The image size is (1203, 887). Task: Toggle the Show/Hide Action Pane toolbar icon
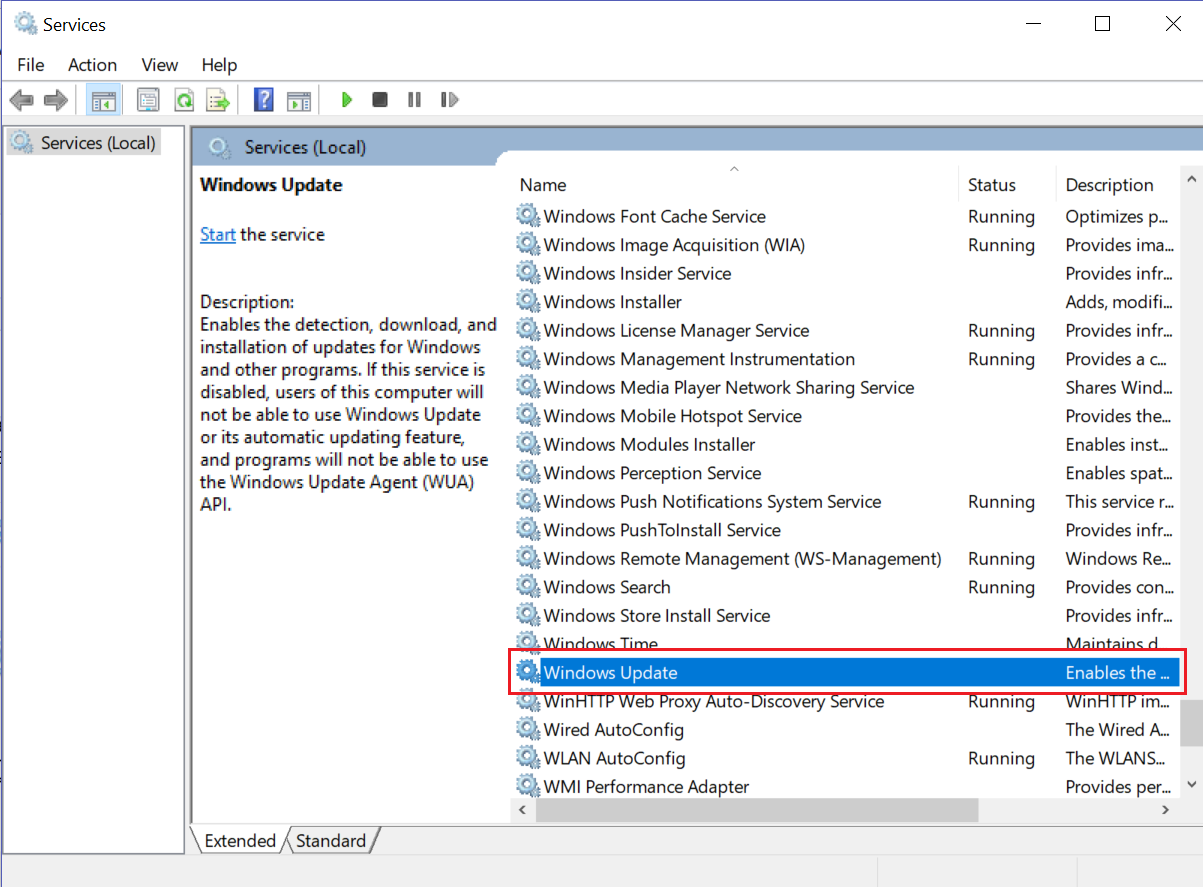point(299,100)
